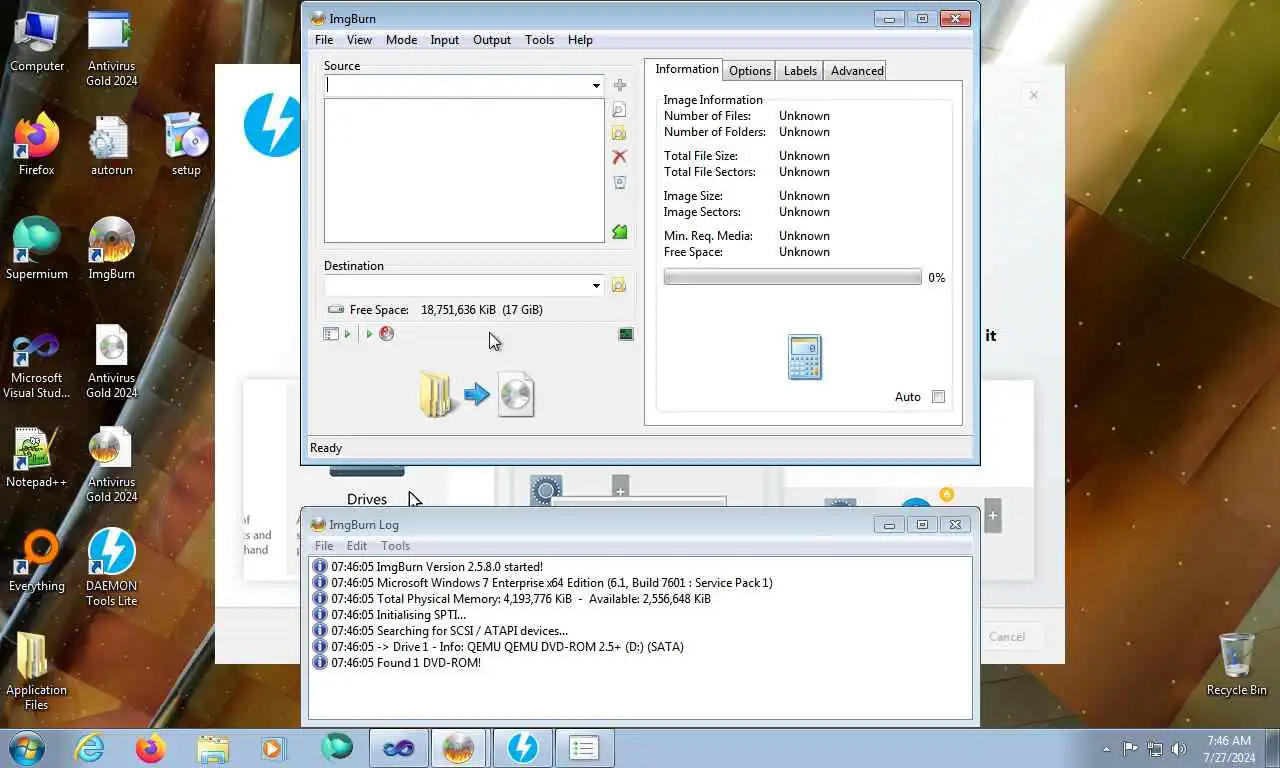Click the bright green play arrow icon
The height and width of the screenshot is (768, 1280).
369,334
